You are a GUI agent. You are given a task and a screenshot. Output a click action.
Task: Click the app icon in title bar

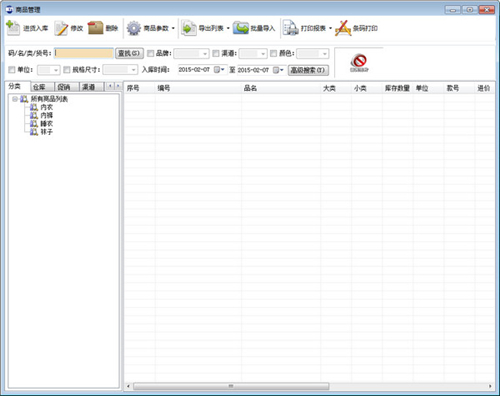[x=9, y=9]
